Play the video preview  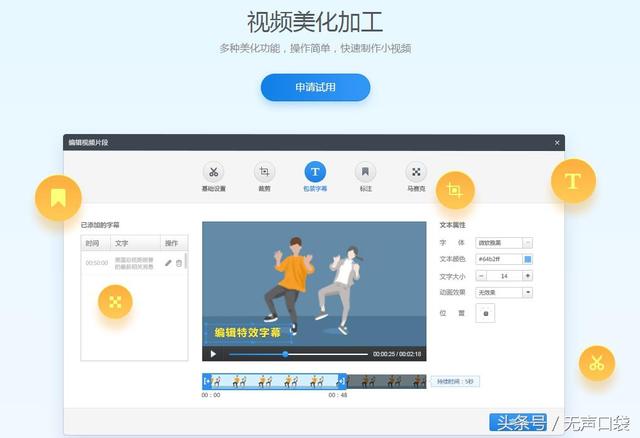tap(213, 354)
